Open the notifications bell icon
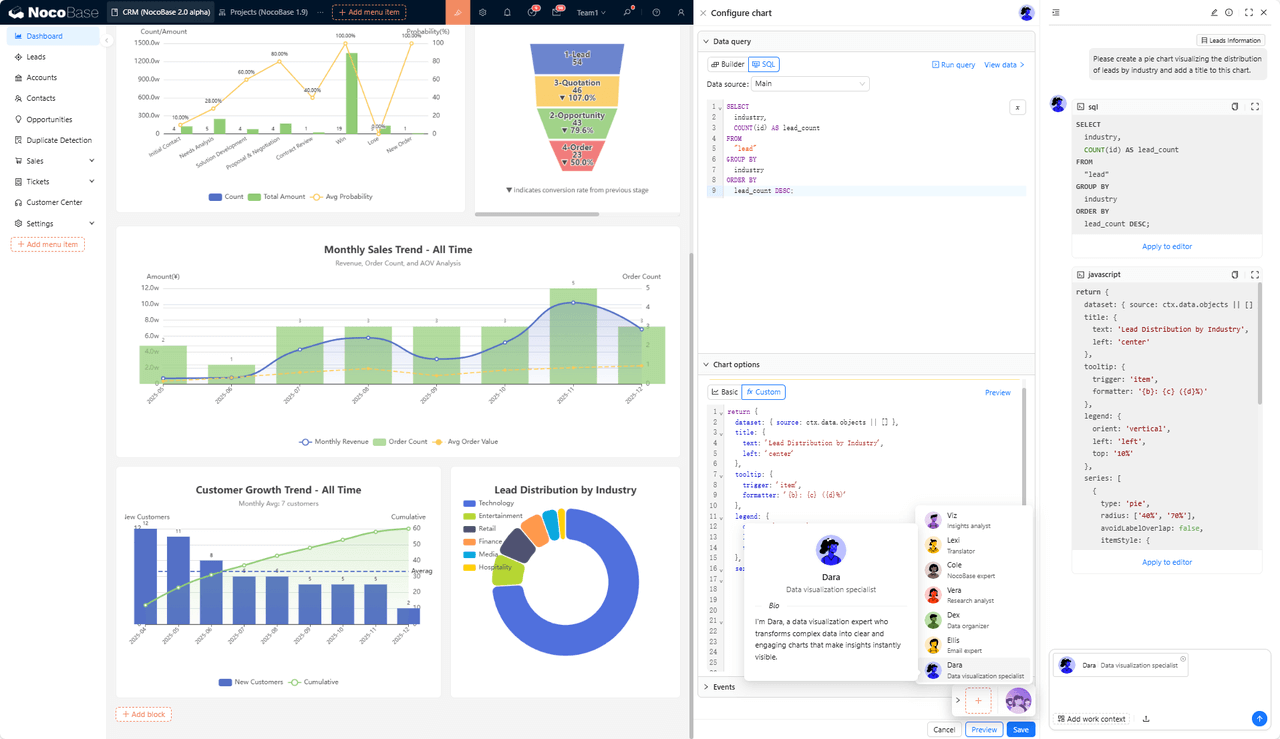 507,12
